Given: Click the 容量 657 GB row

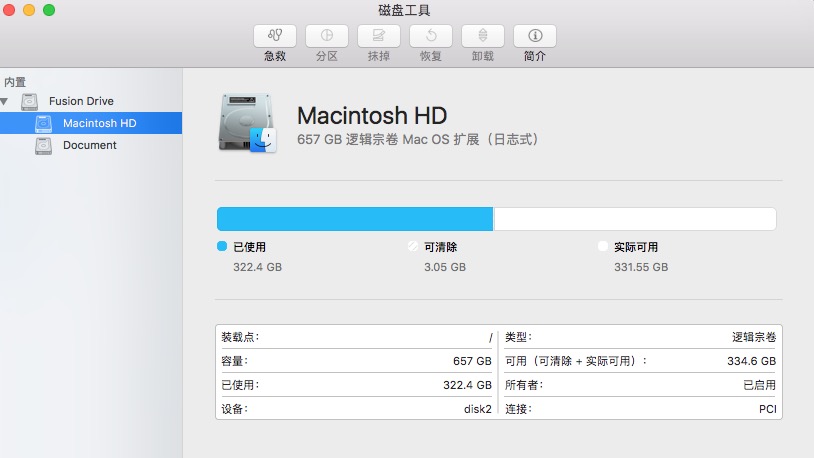Looking at the screenshot, I should [357, 361].
